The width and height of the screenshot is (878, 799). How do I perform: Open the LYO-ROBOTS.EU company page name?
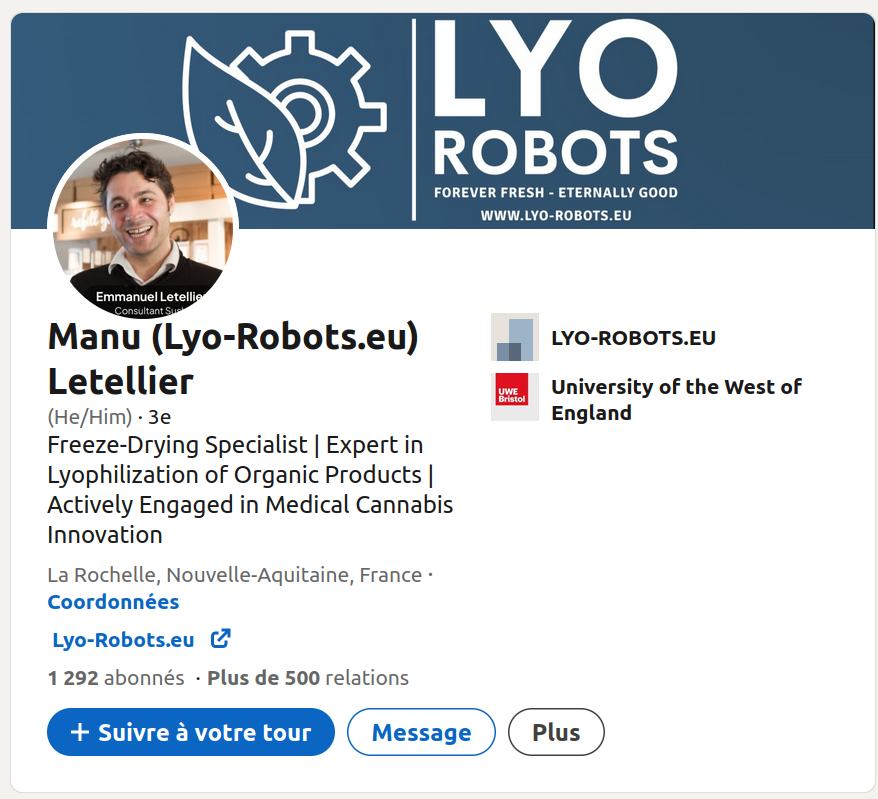tap(633, 338)
